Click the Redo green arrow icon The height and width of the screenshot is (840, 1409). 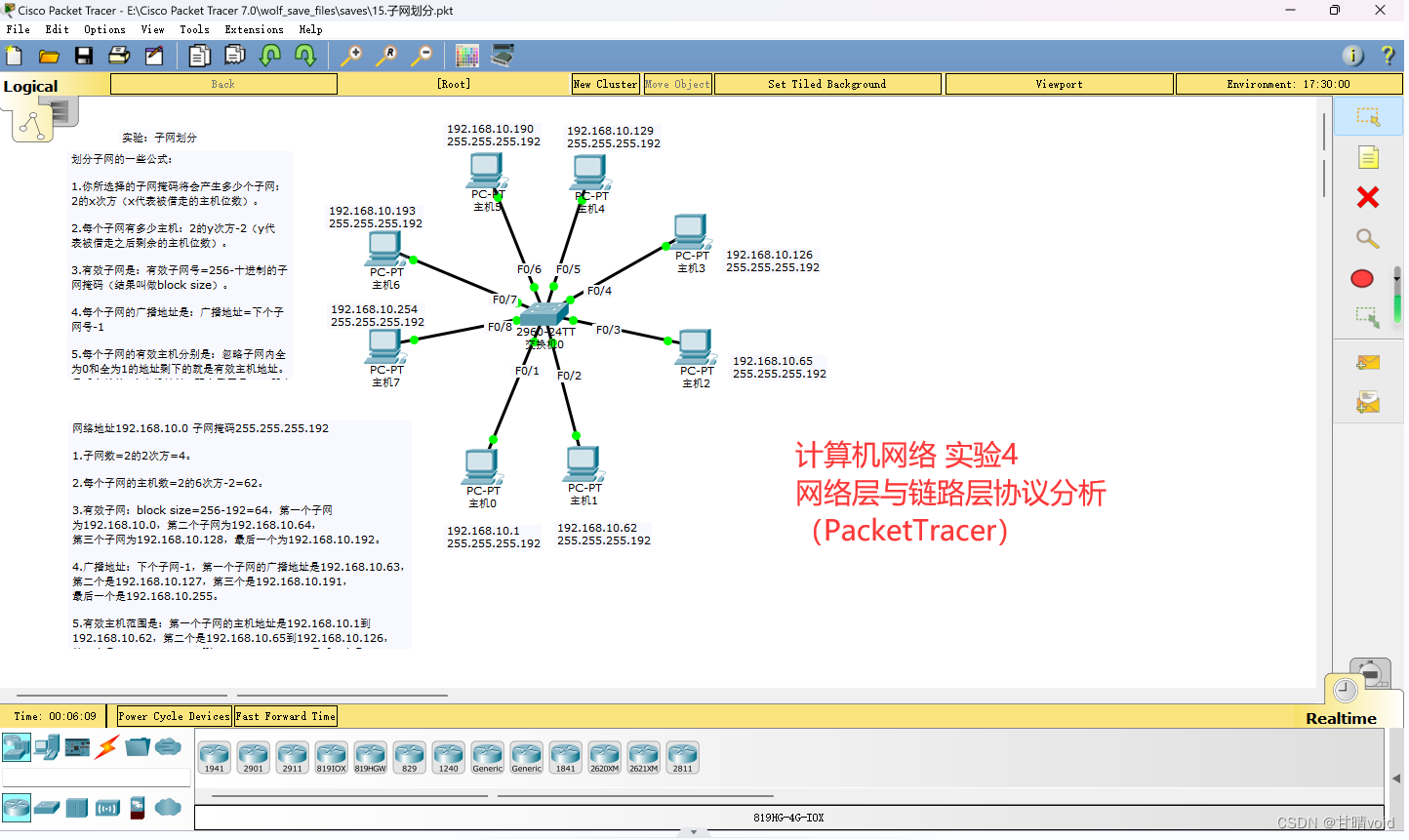point(305,56)
